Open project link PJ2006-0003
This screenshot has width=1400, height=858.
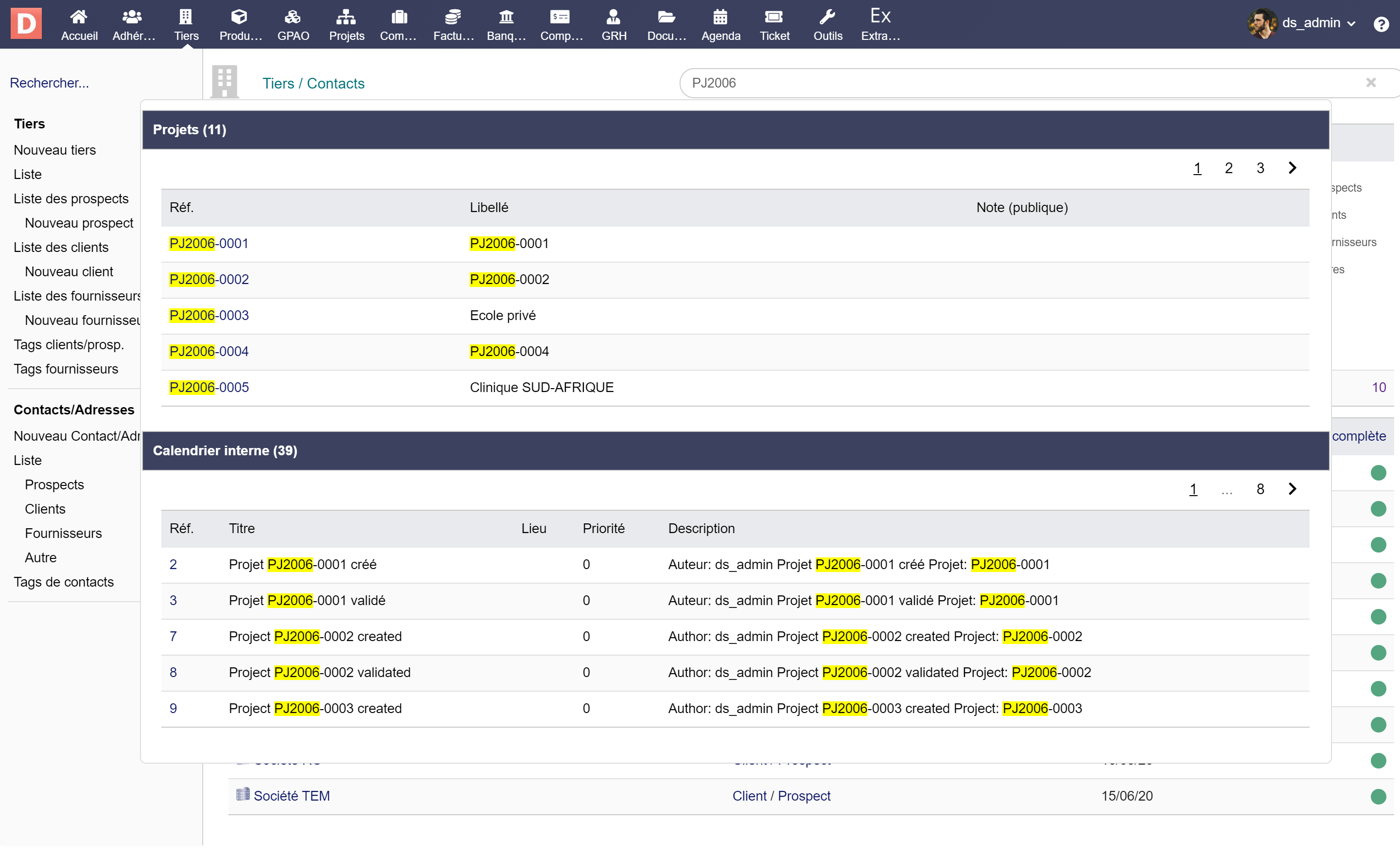(x=209, y=315)
